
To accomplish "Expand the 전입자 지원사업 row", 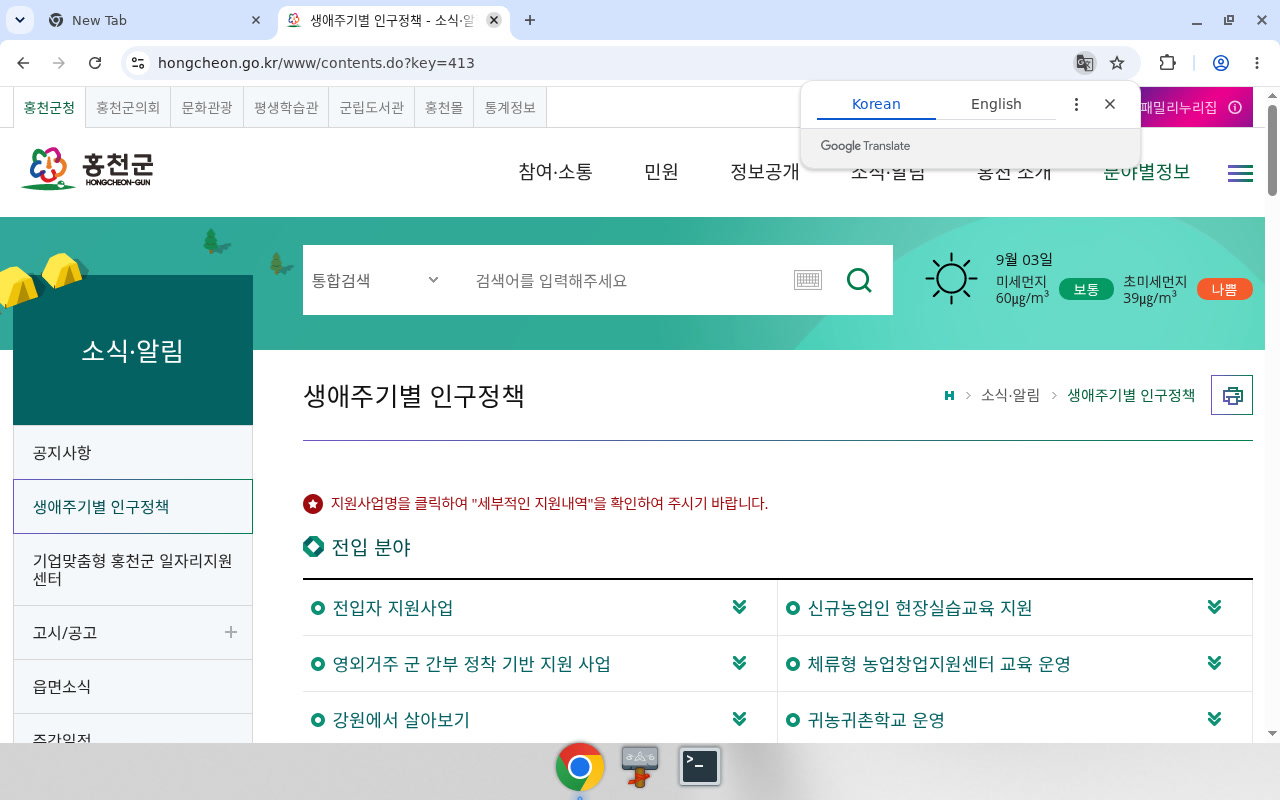I will pos(540,608).
